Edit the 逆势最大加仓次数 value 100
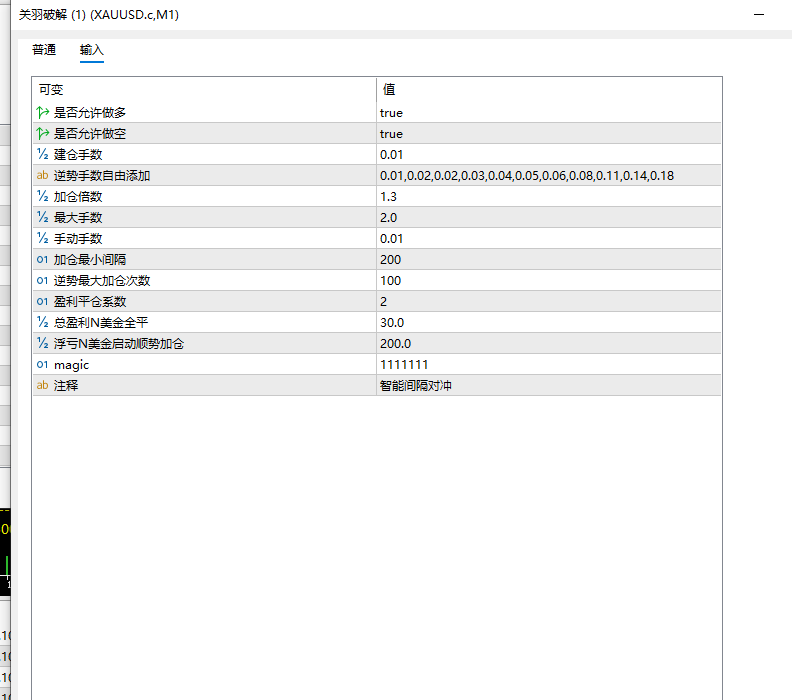The width and height of the screenshot is (792, 700). coord(549,280)
